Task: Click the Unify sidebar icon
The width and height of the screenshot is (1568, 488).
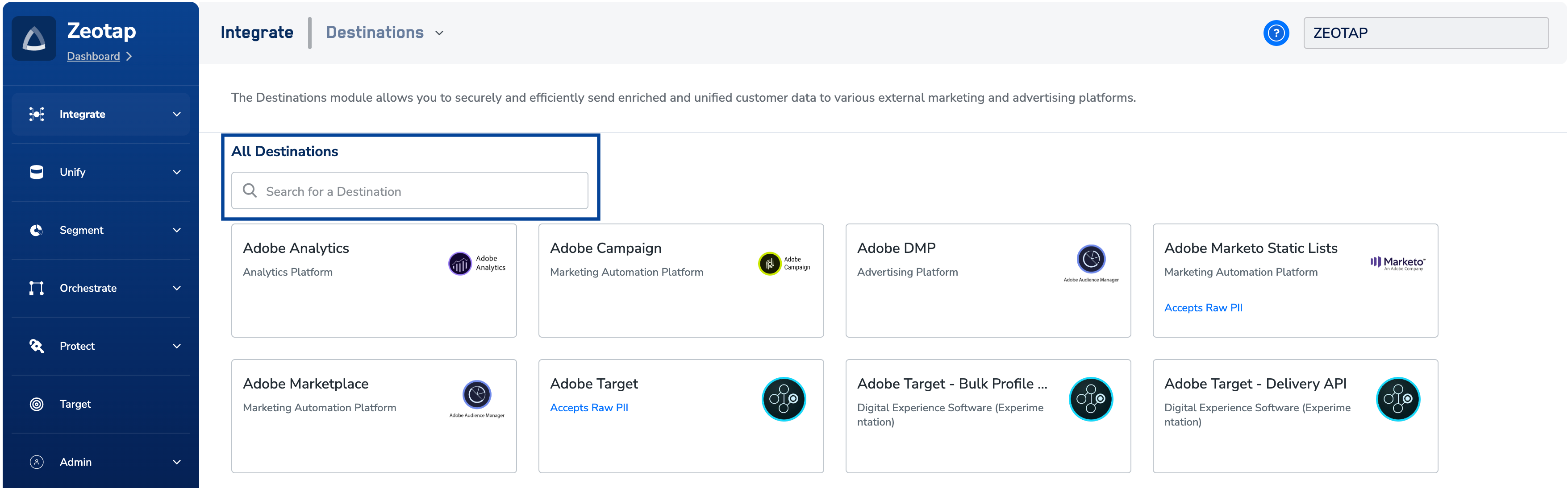Action: pyautogui.click(x=37, y=172)
